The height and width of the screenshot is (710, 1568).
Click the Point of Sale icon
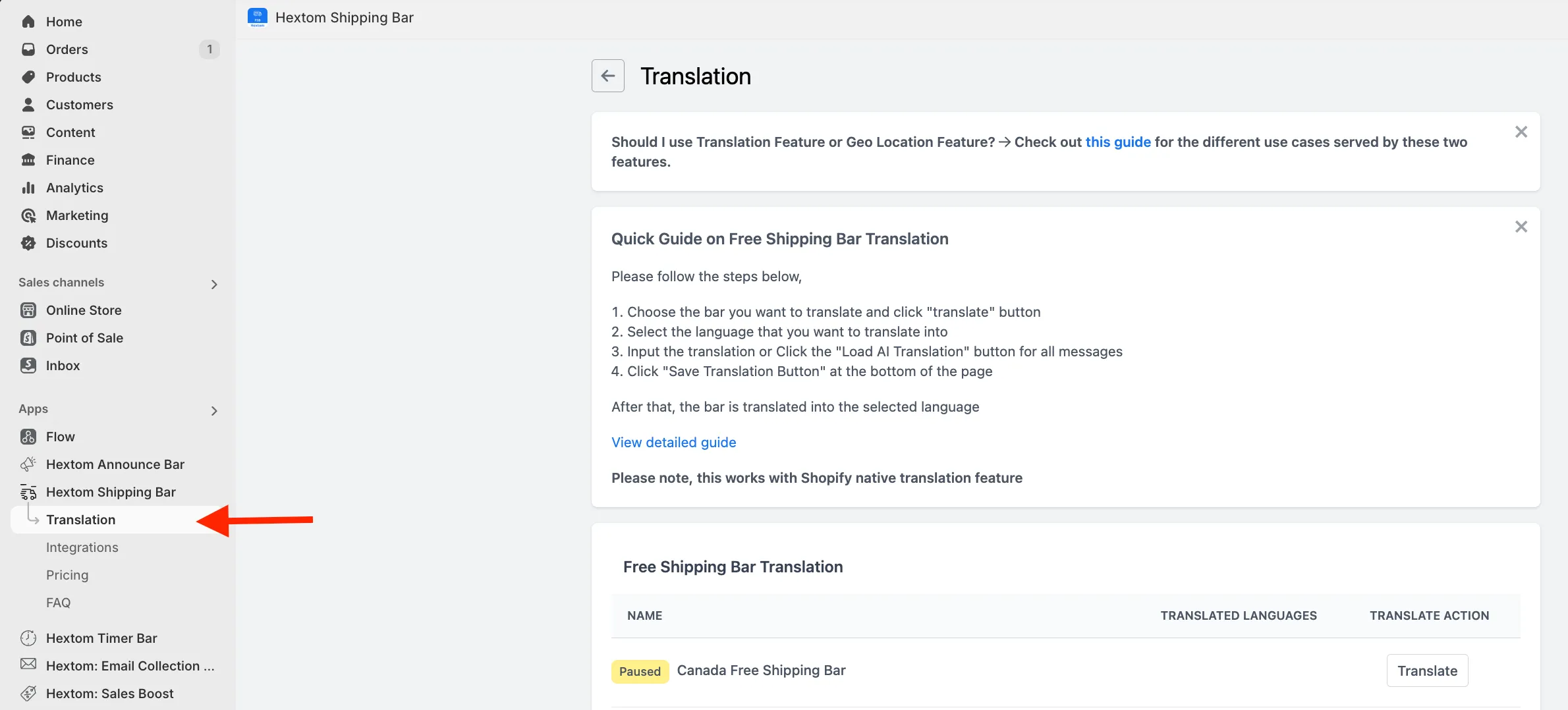point(28,338)
